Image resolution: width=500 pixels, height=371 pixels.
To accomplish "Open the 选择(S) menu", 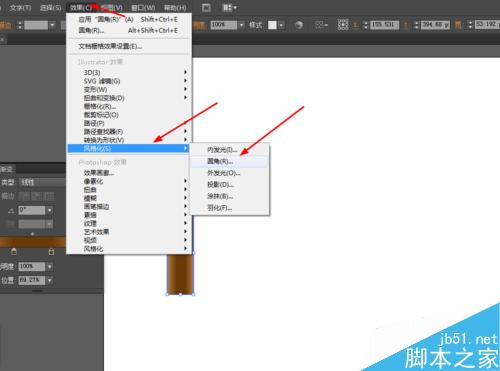I will [x=50, y=8].
